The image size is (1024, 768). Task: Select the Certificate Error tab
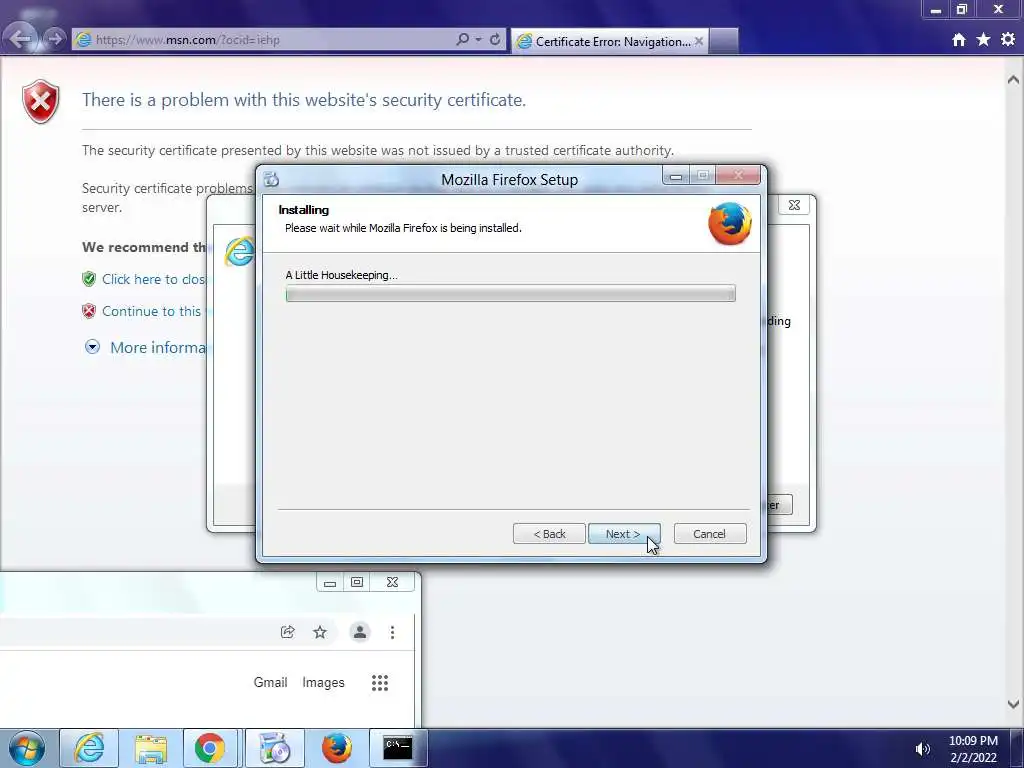click(609, 41)
